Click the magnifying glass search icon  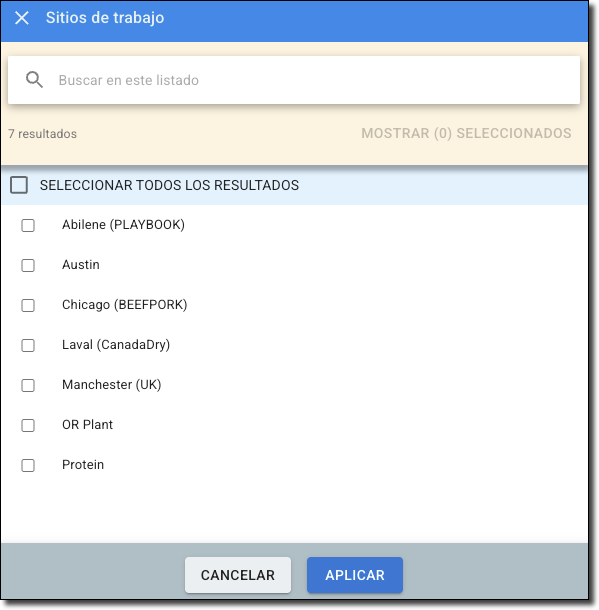34,80
